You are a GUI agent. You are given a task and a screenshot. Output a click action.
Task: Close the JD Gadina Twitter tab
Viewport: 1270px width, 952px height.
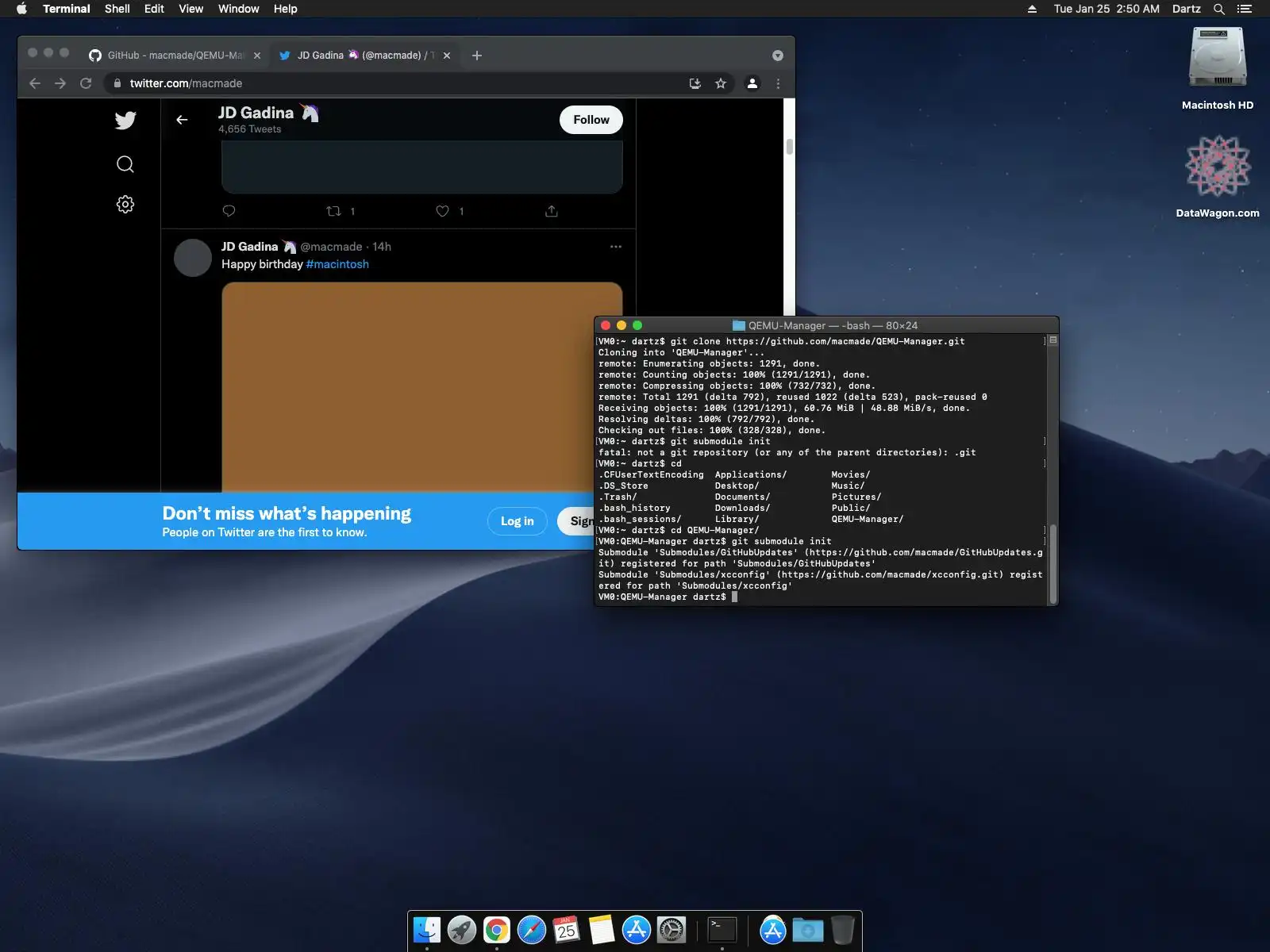(x=447, y=56)
